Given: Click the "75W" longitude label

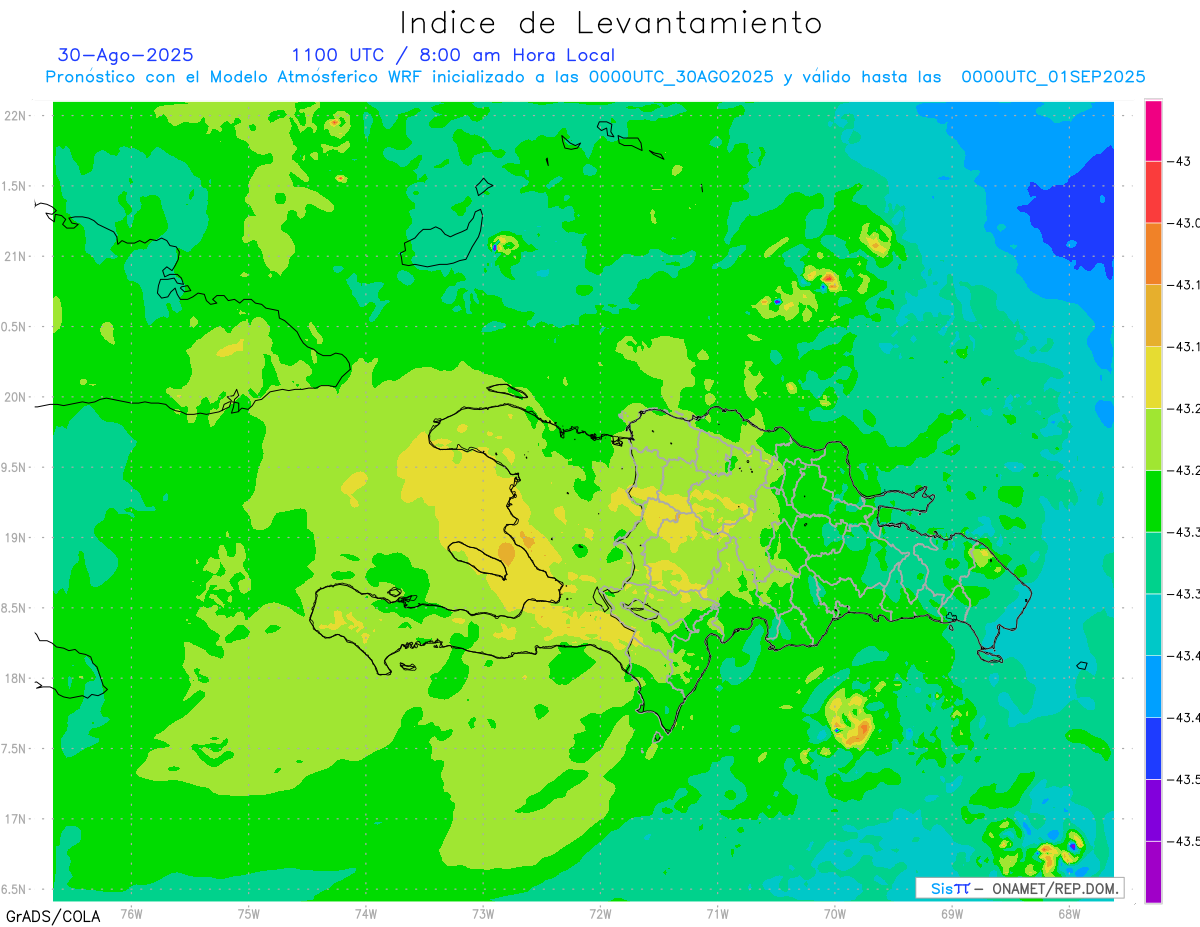Looking at the screenshot, I should pyautogui.click(x=248, y=913).
